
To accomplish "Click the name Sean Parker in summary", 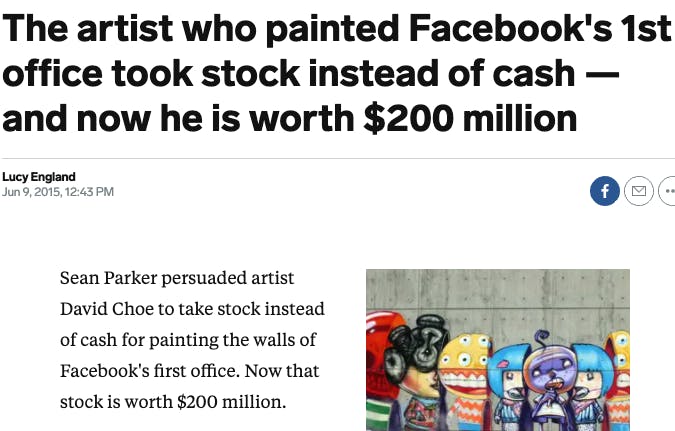I will coord(108,278).
